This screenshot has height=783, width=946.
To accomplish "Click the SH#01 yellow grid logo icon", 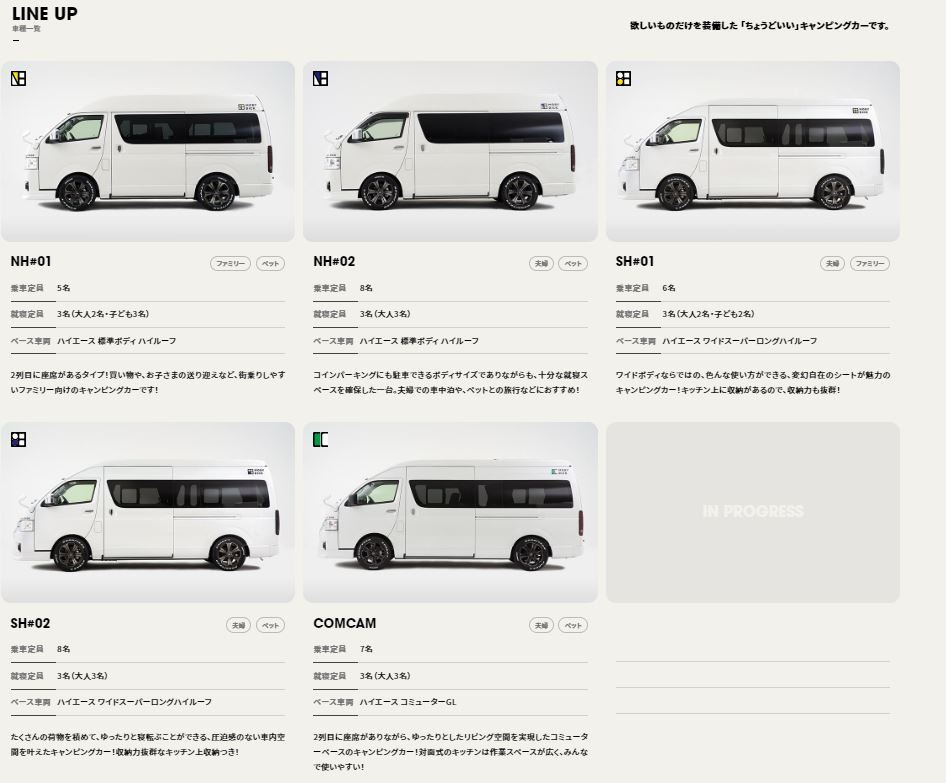I will click(623, 78).
